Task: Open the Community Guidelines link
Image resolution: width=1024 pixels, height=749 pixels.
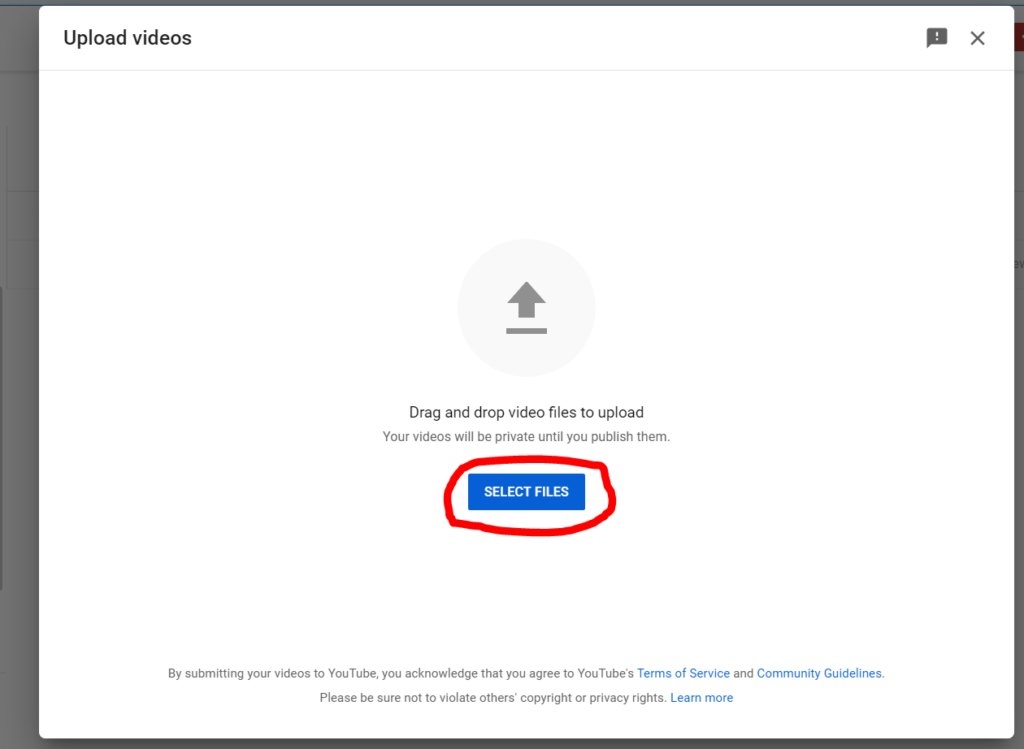Action: (x=819, y=673)
